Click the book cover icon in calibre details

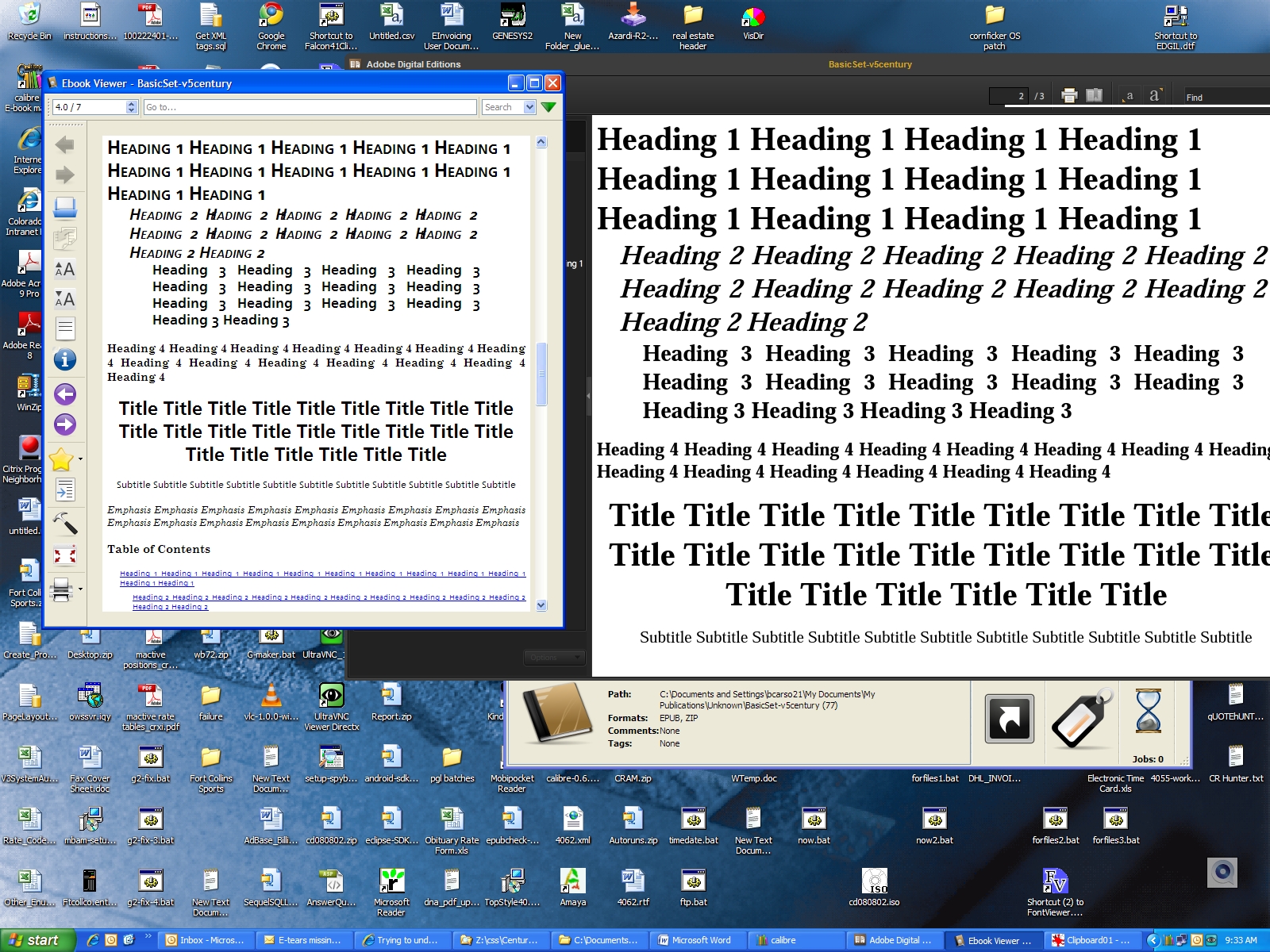tap(556, 712)
